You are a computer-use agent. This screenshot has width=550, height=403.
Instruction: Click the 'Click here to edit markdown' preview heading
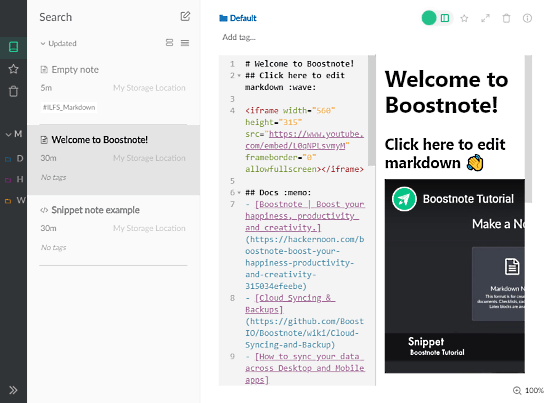[445, 154]
